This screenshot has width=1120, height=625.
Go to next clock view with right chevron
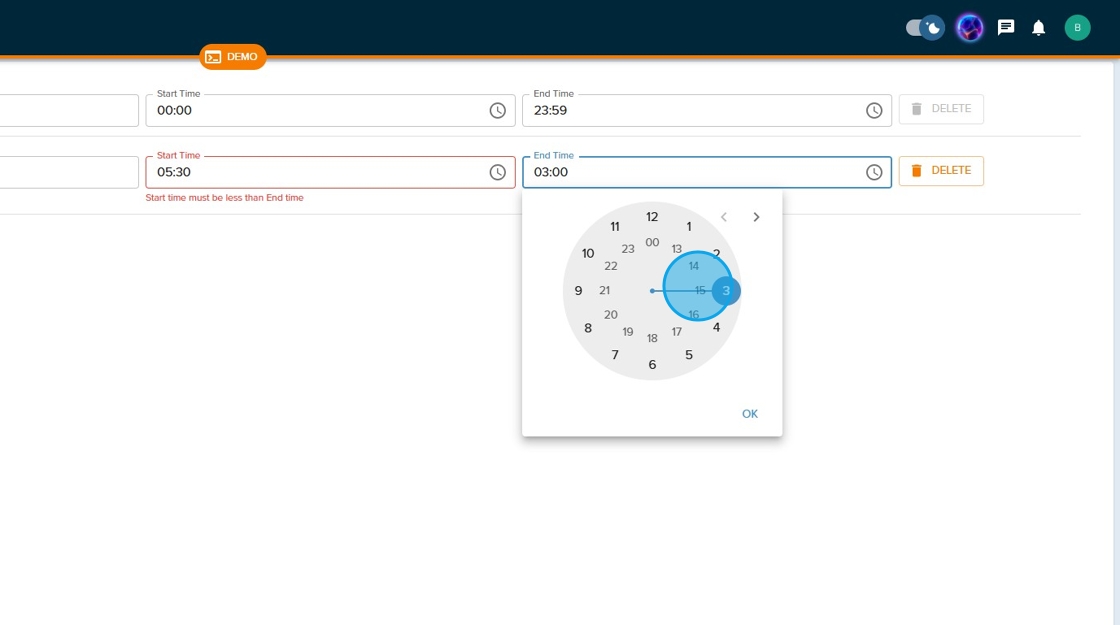point(756,217)
